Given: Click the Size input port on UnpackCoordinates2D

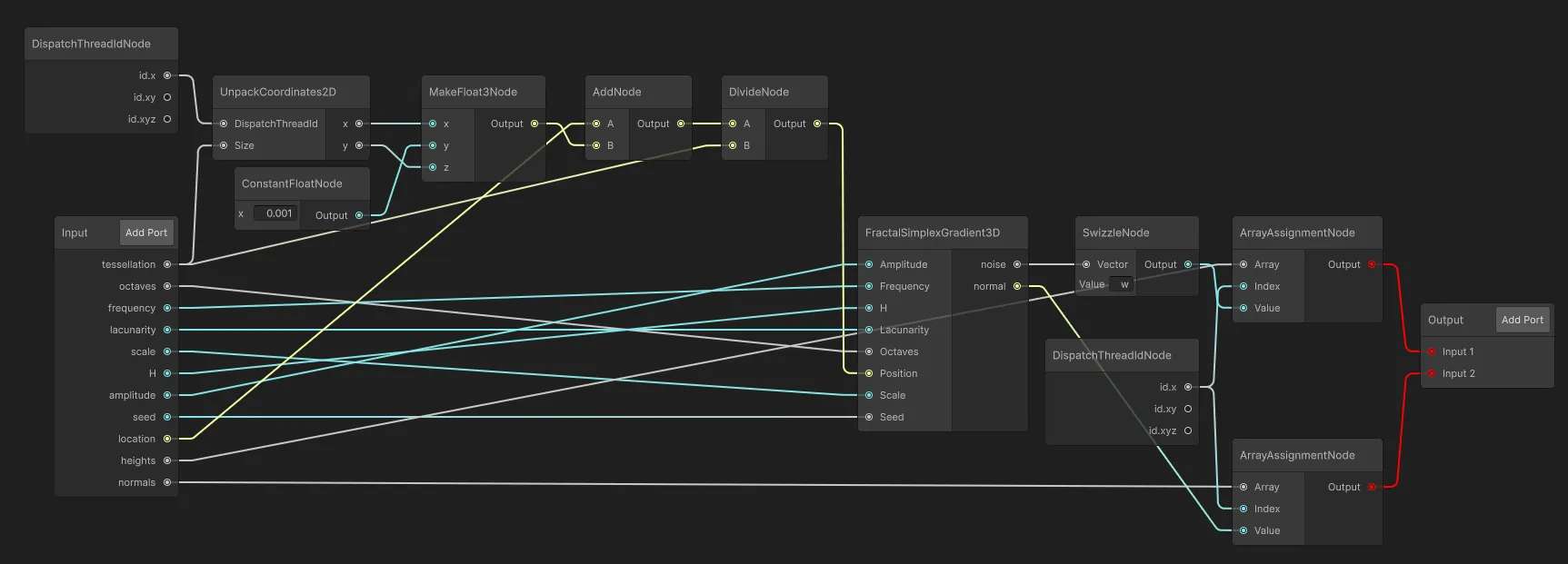Looking at the screenshot, I should pos(224,145).
